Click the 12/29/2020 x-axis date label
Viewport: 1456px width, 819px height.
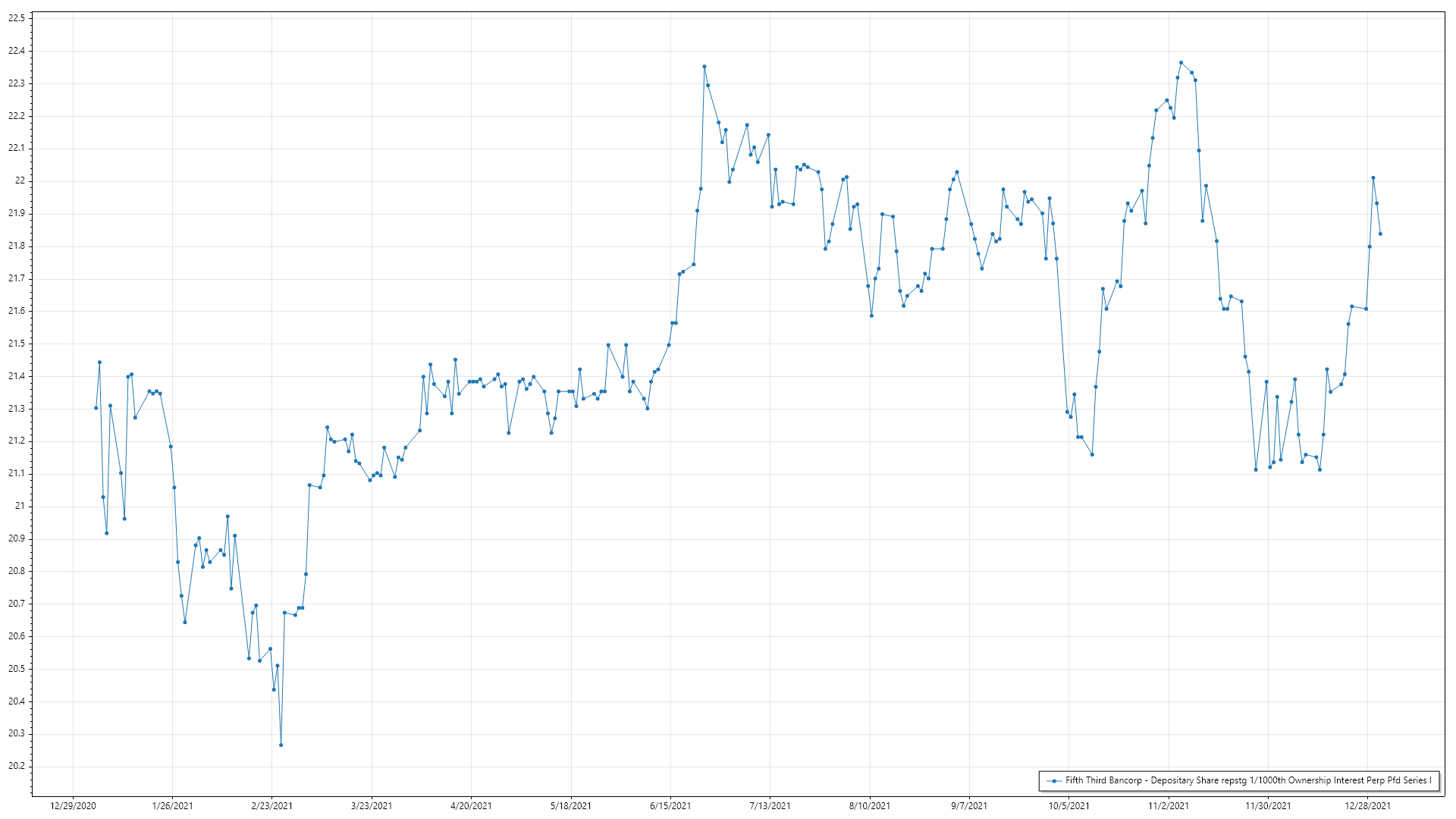coord(73,806)
